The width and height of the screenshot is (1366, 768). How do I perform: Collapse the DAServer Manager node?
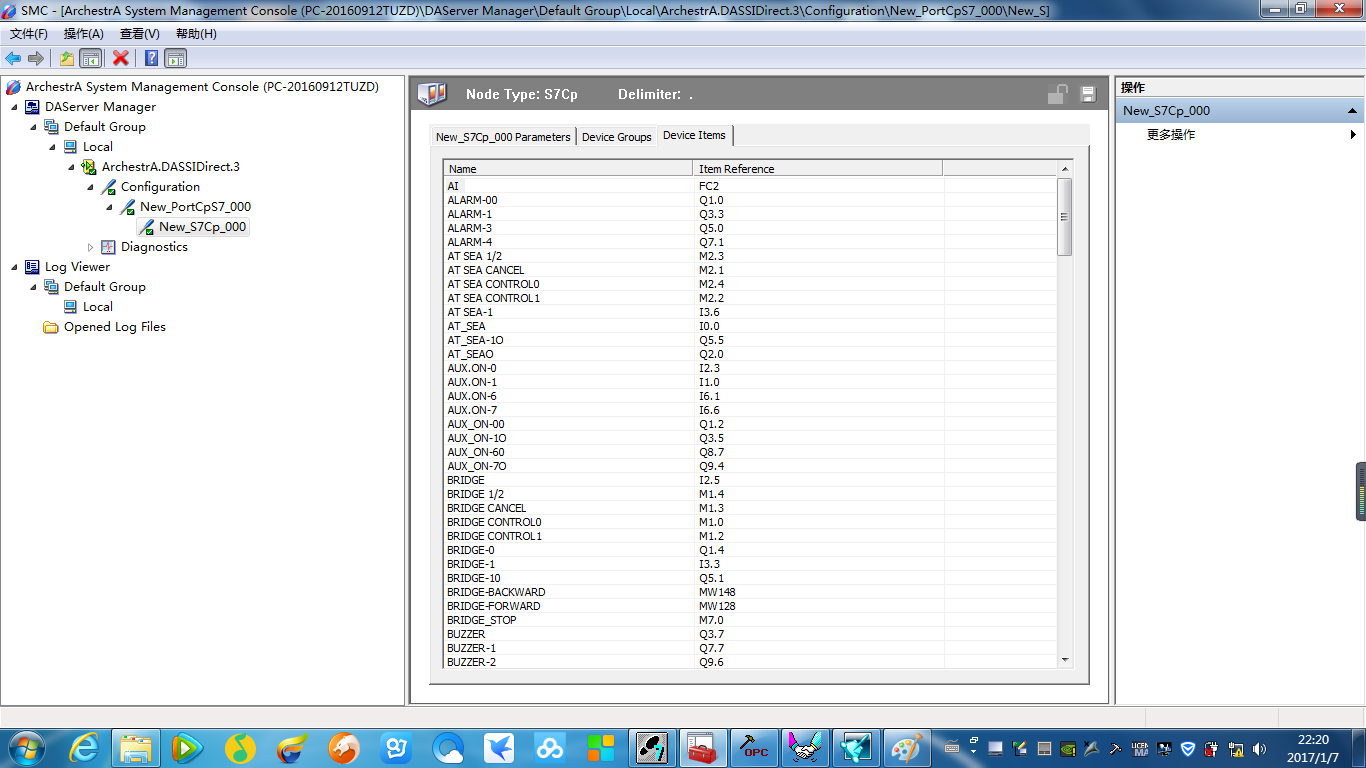click(14, 107)
